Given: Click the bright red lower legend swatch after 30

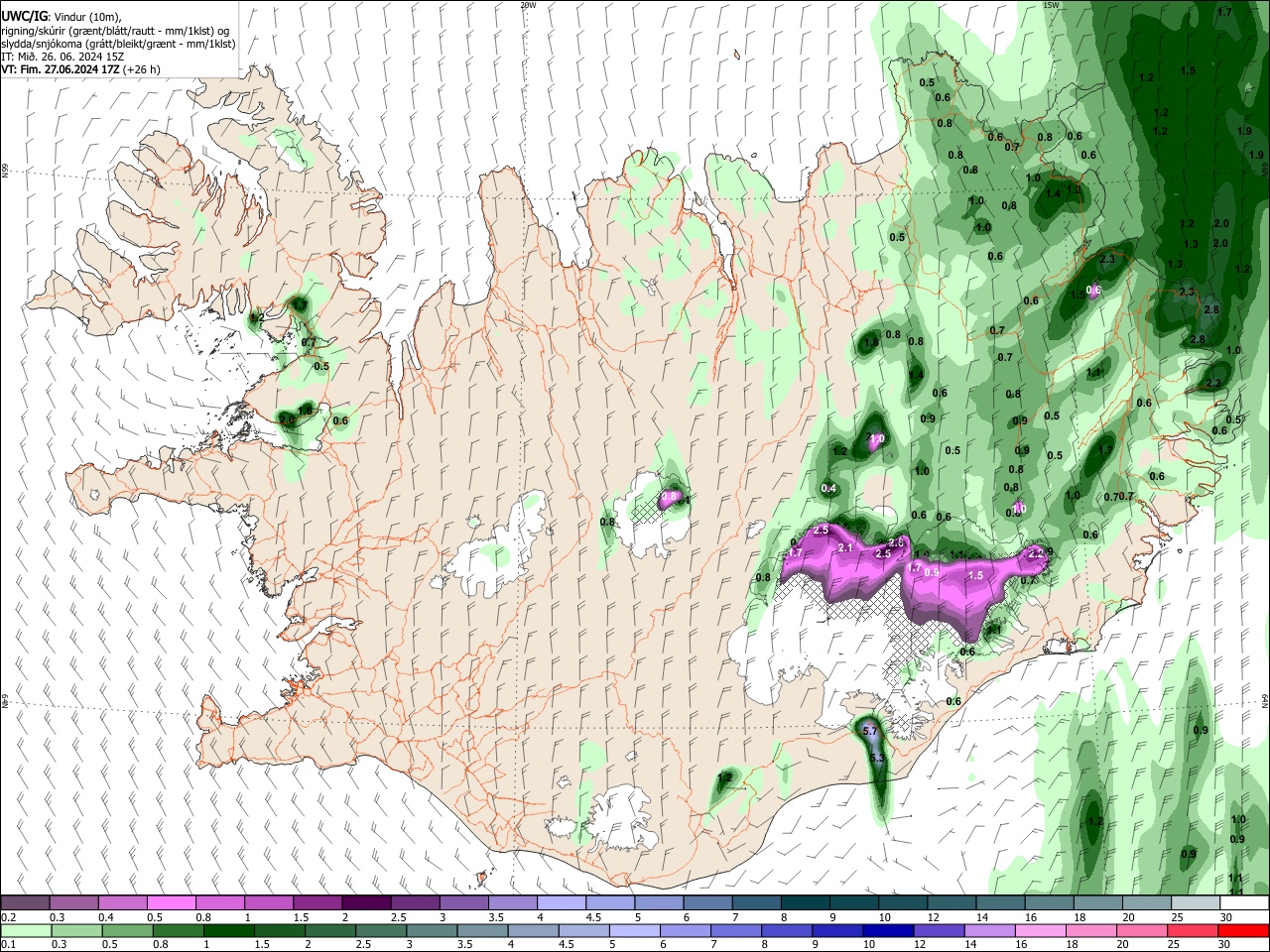Looking at the screenshot, I should click(1241, 931).
